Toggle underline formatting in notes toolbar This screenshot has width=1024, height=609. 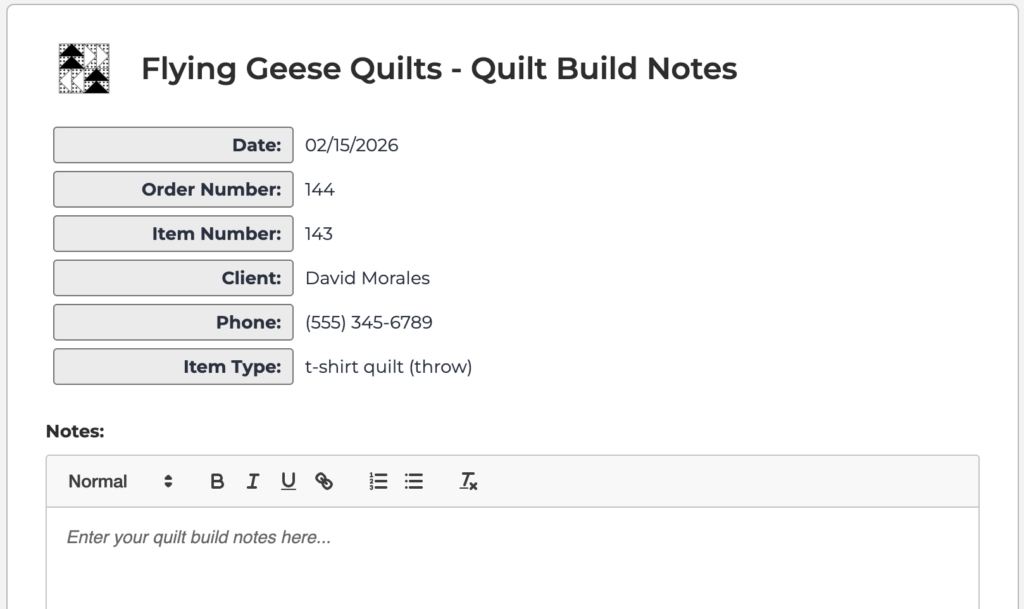(288, 481)
